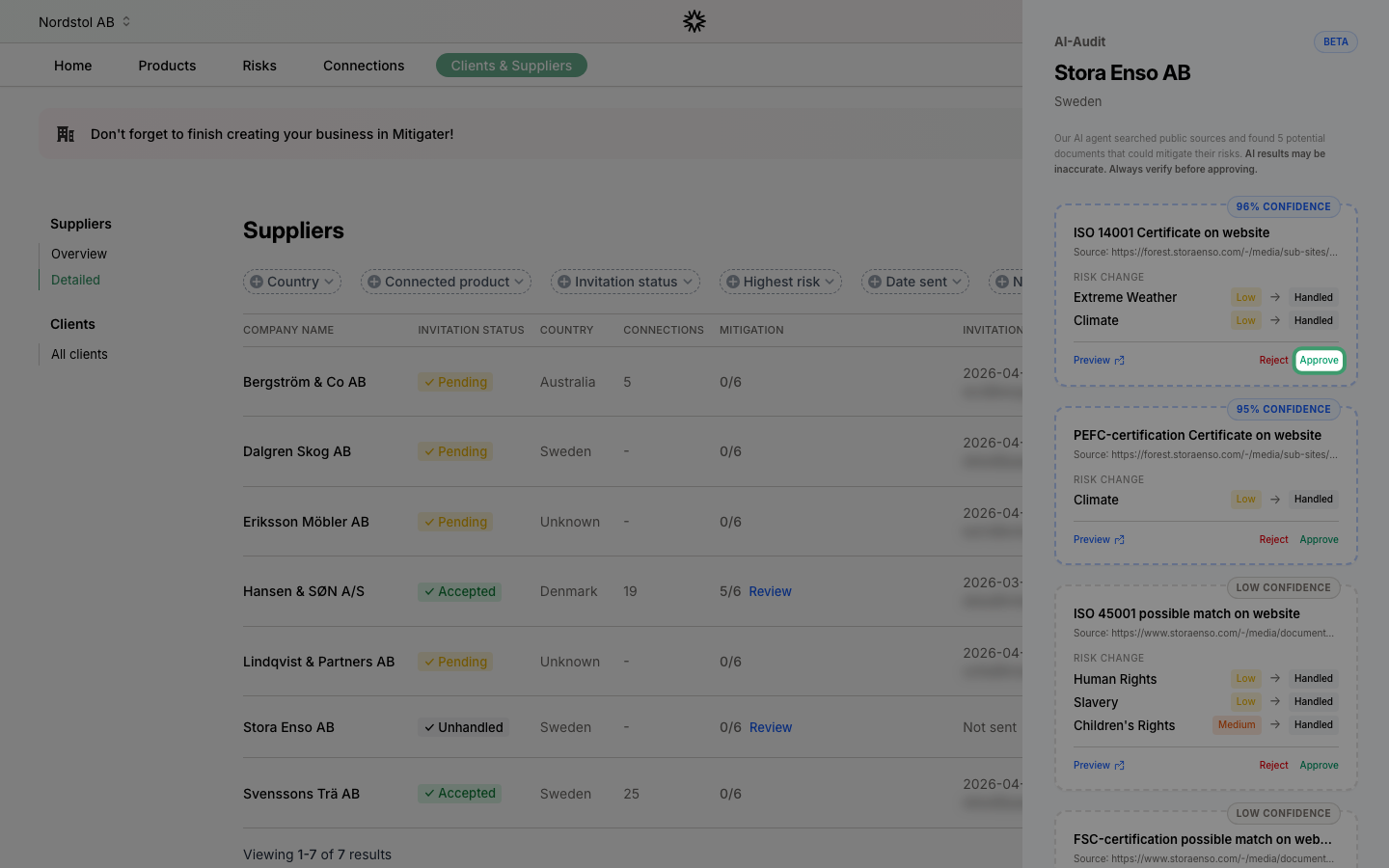Screen dimensions: 1389x868
Task: Reject the ISO 14001 Certificate document
Action: click(1273, 360)
